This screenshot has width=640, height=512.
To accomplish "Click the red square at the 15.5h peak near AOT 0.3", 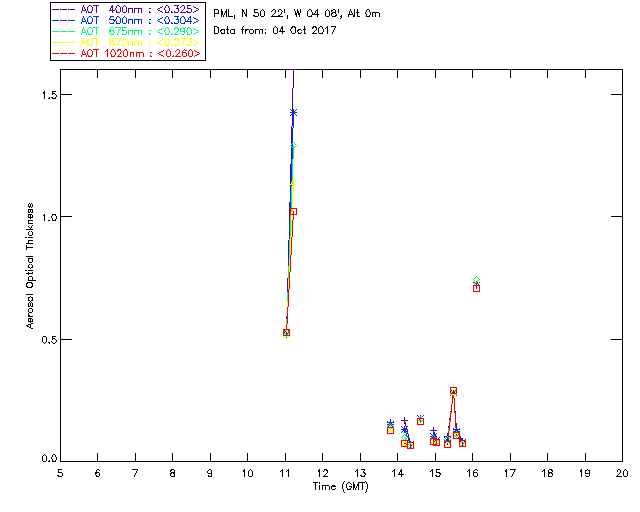I will [453, 391].
